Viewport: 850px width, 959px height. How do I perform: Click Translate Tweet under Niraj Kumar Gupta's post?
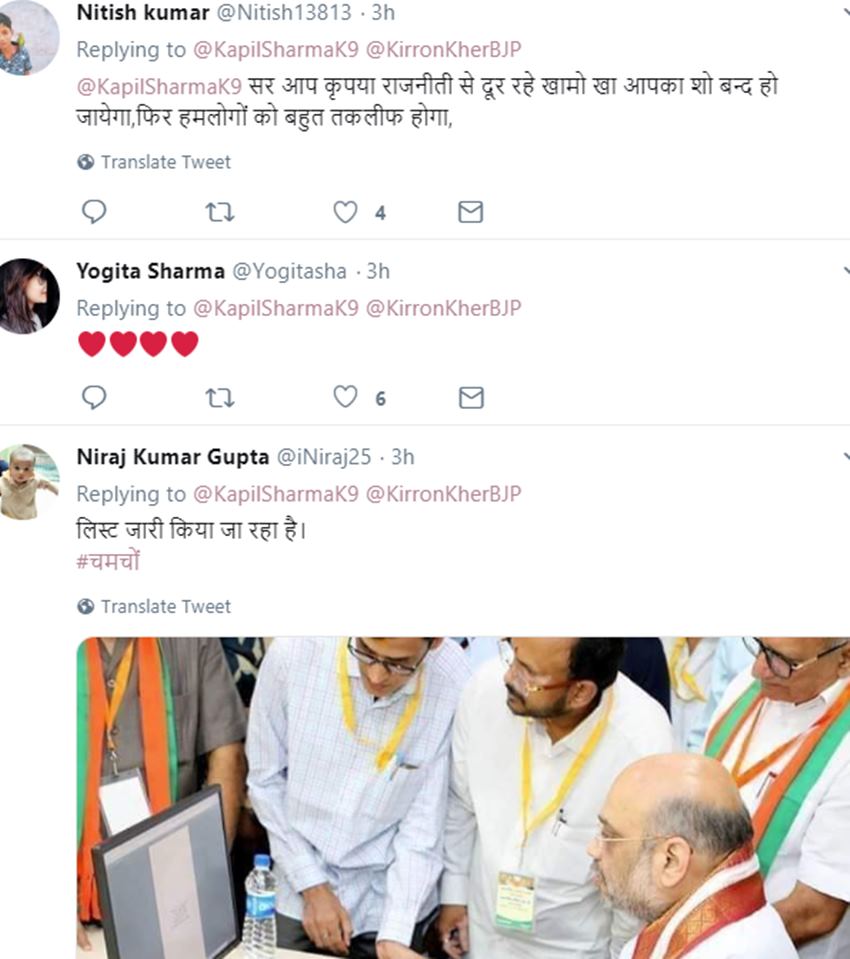coord(165,606)
